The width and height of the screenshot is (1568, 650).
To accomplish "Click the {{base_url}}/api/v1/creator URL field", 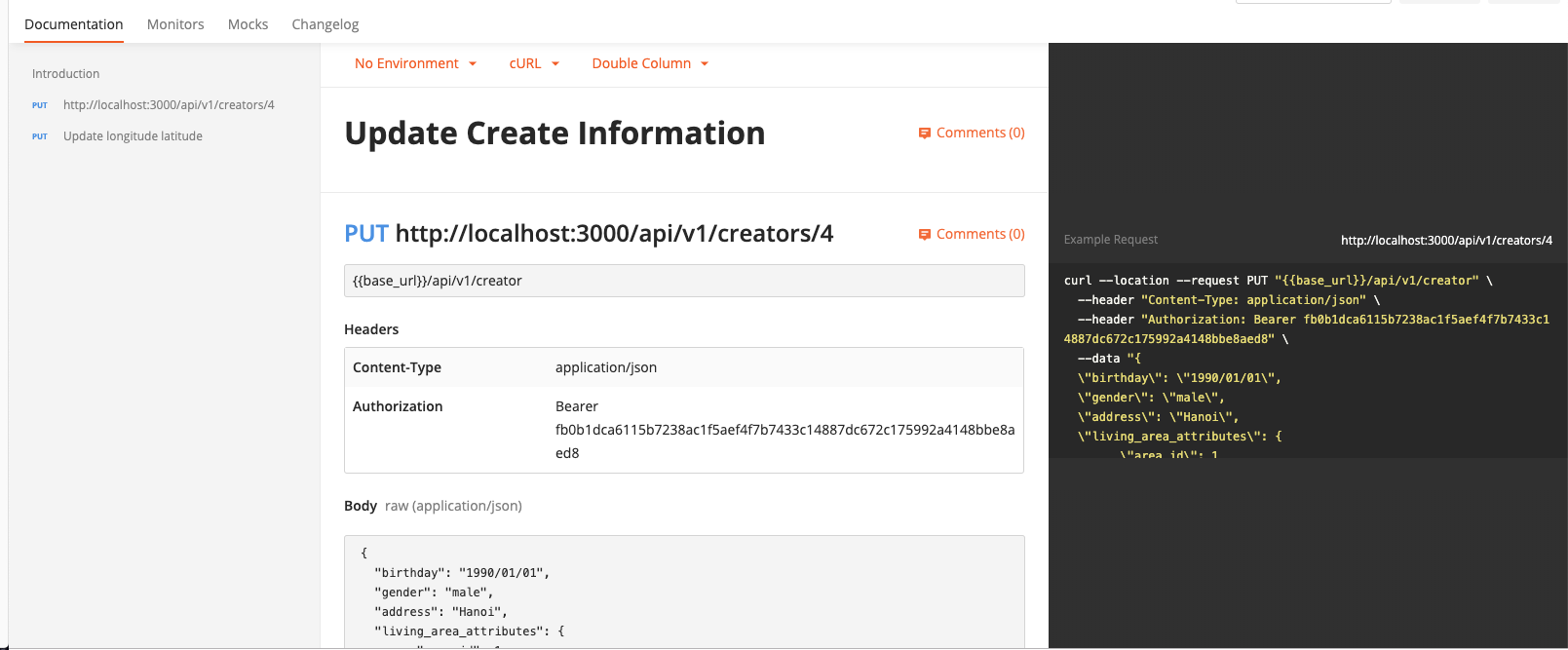I will click(684, 281).
